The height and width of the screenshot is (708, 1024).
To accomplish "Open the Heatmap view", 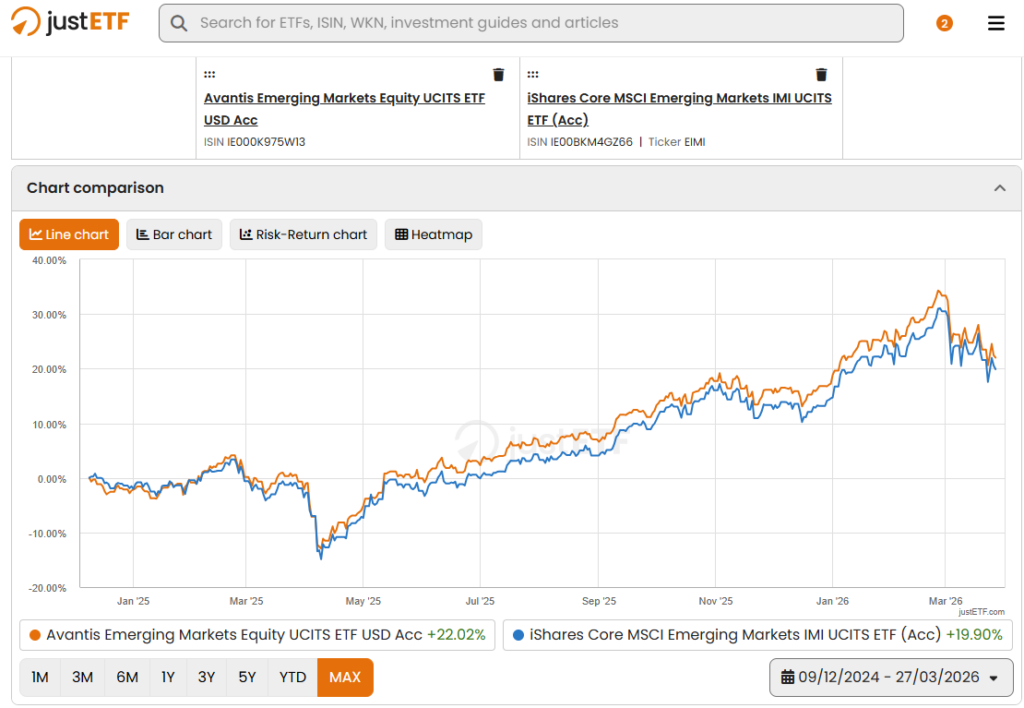I will point(434,234).
